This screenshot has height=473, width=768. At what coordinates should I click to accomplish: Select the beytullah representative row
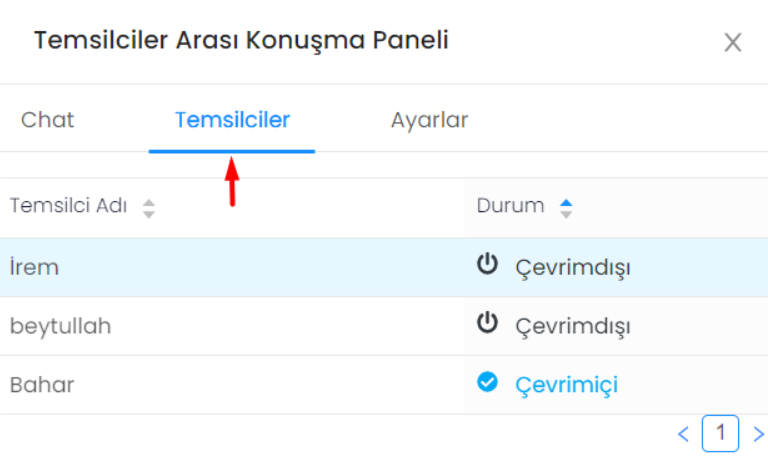pos(384,326)
